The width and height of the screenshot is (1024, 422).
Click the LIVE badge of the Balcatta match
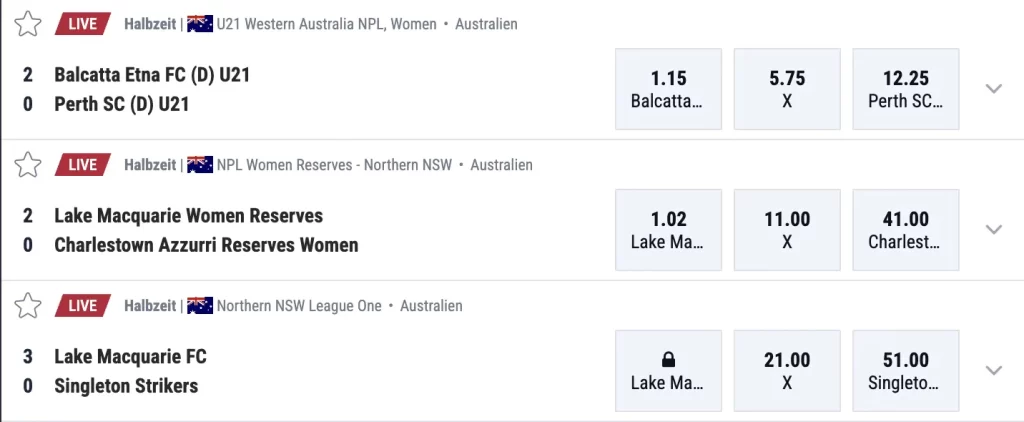(x=82, y=24)
